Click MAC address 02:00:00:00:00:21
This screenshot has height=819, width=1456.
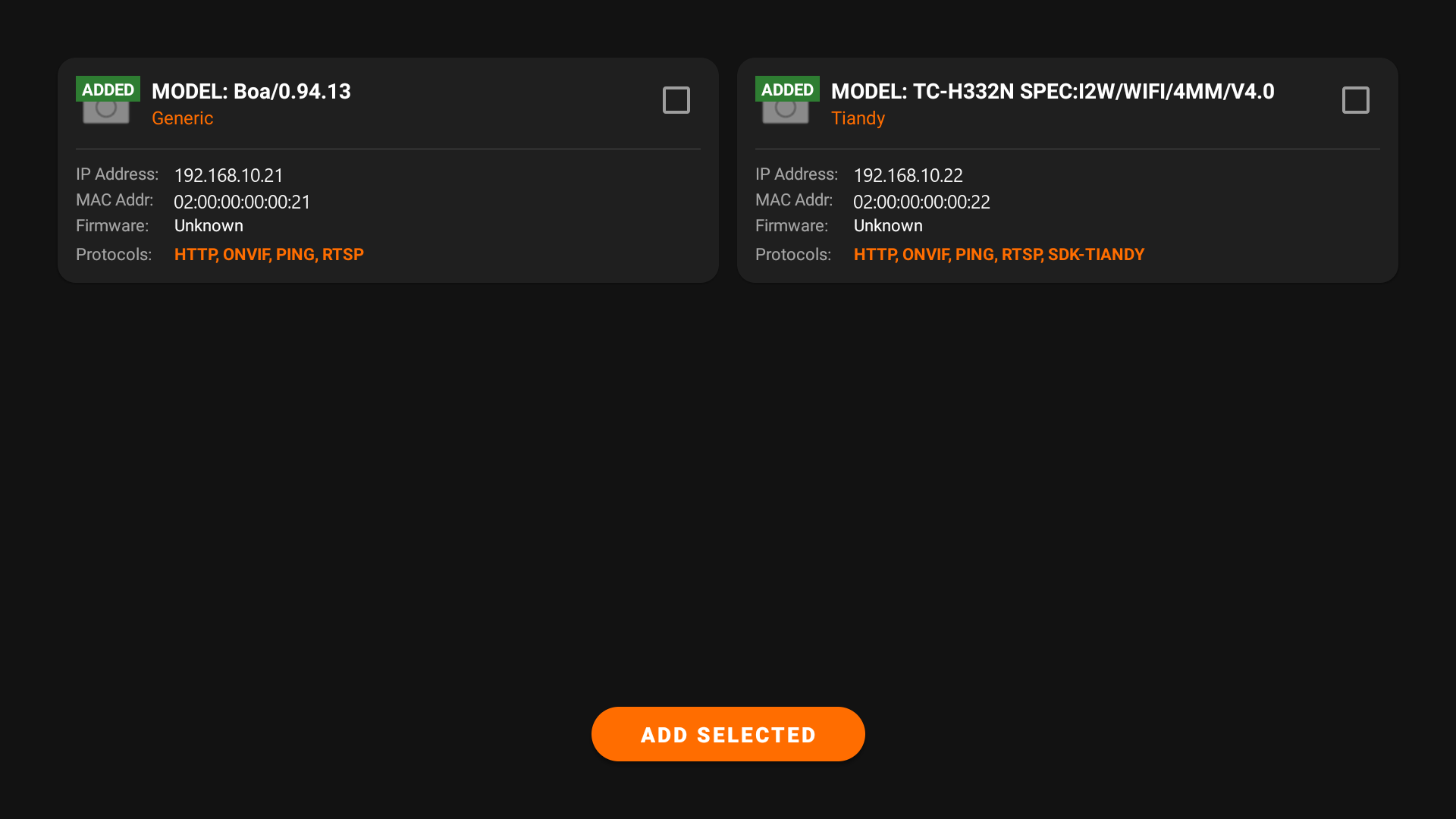pos(242,202)
